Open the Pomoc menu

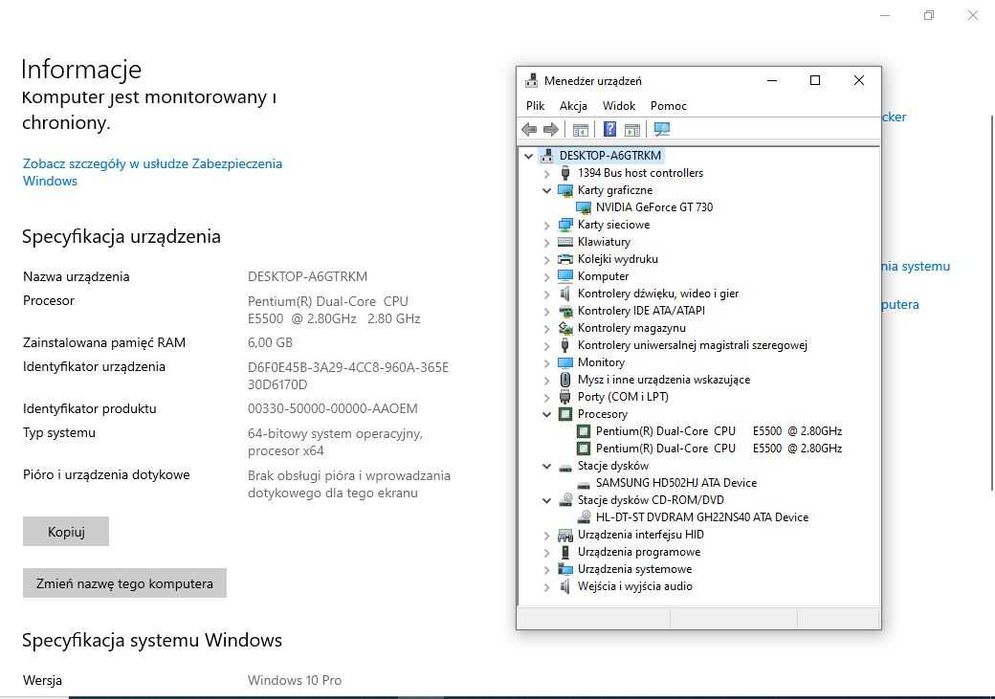pyautogui.click(x=668, y=106)
